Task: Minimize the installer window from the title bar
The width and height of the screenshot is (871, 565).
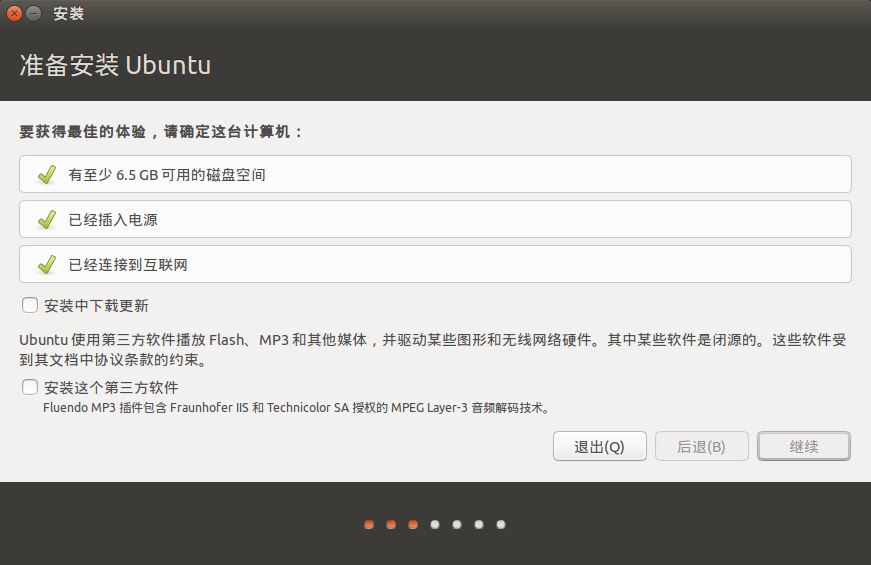Action: tap(34, 14)
